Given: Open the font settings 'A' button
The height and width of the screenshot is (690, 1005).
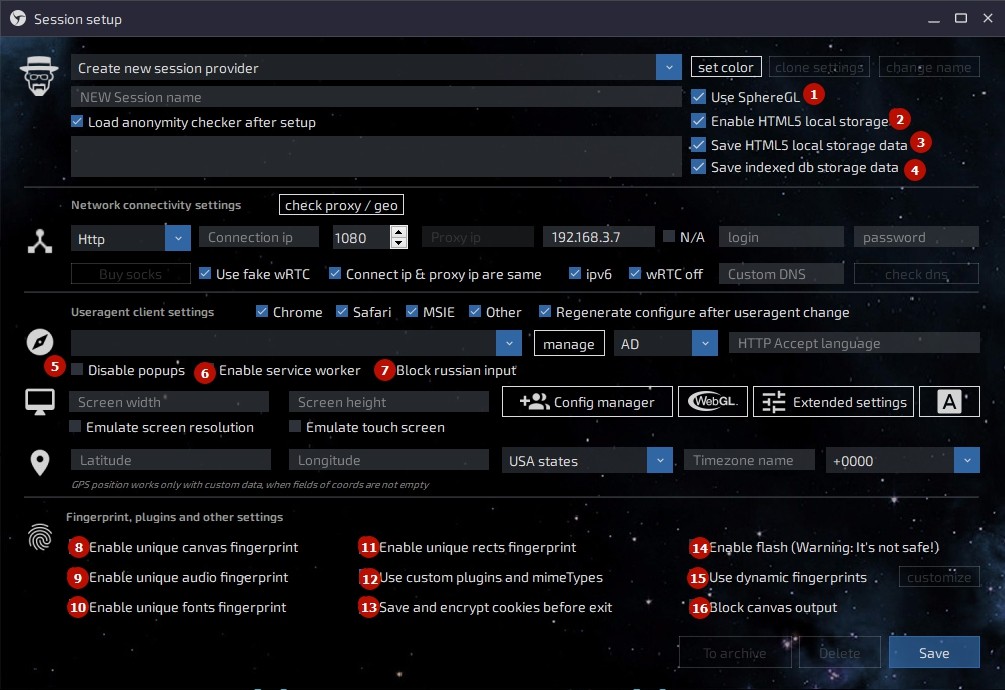Looking at the screenshot, I should pos(949,402).
